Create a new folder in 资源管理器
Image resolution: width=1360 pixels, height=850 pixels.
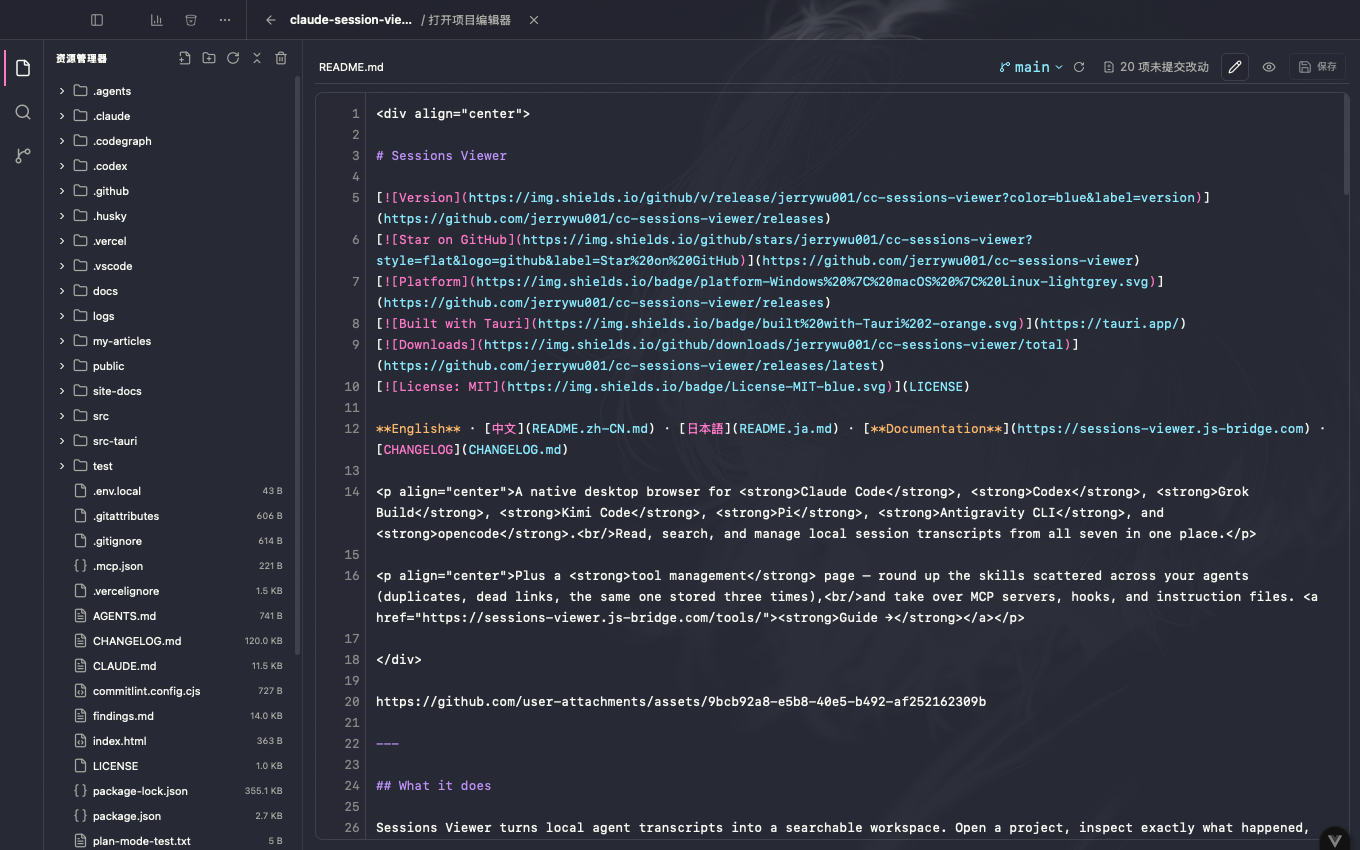pos(209,58)
